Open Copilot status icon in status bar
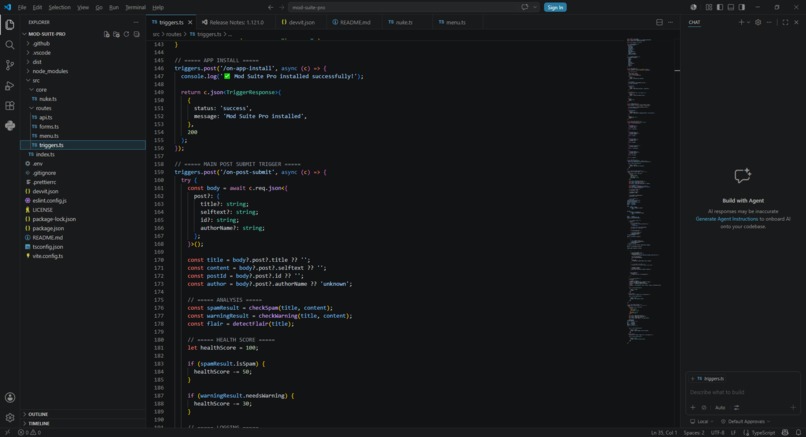This screenshot has height=437, width=806. [x=785, y=432]
